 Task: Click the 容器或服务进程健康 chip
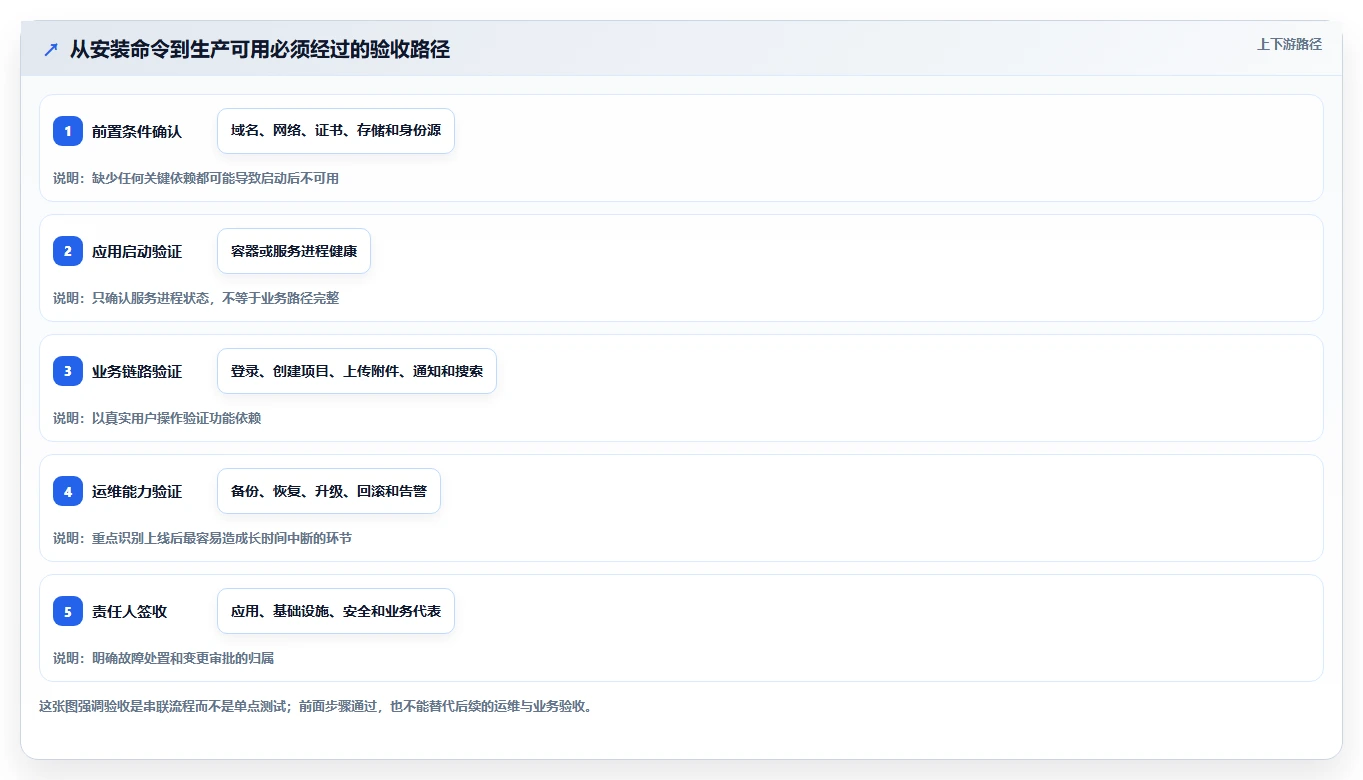click(x=294, y=251)
